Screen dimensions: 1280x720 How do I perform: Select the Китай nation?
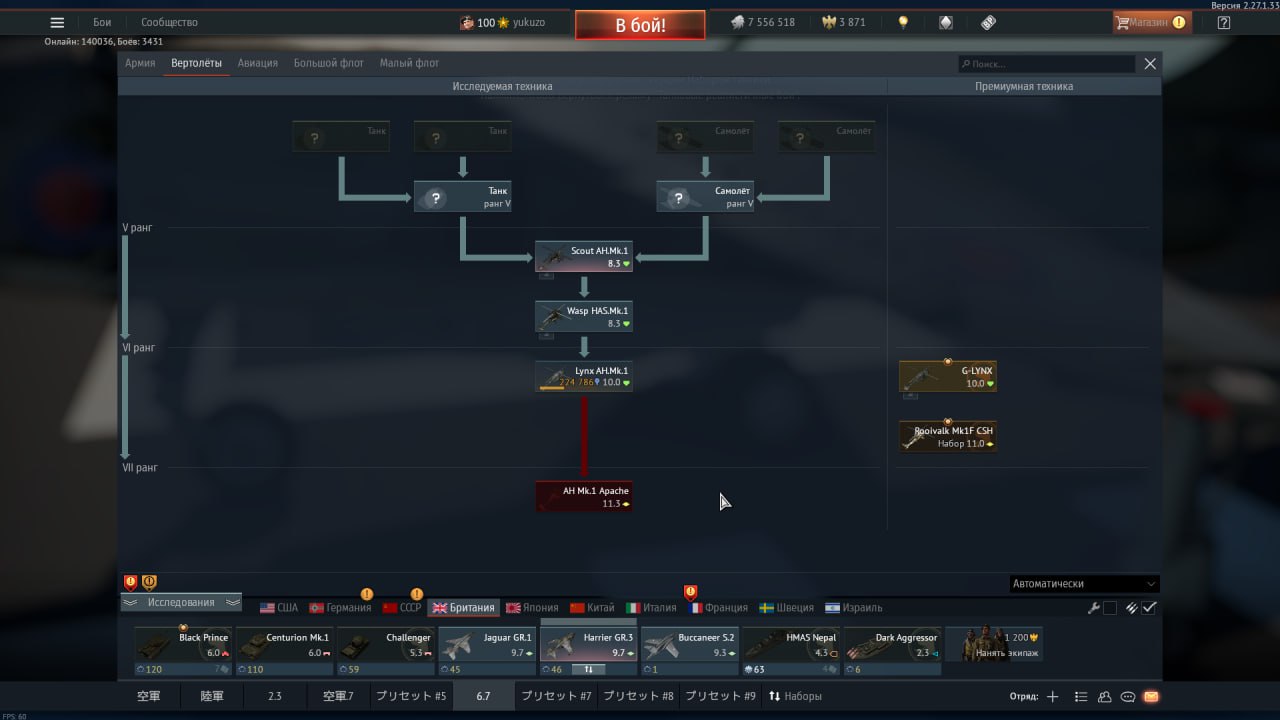click(x=592, y=607)
